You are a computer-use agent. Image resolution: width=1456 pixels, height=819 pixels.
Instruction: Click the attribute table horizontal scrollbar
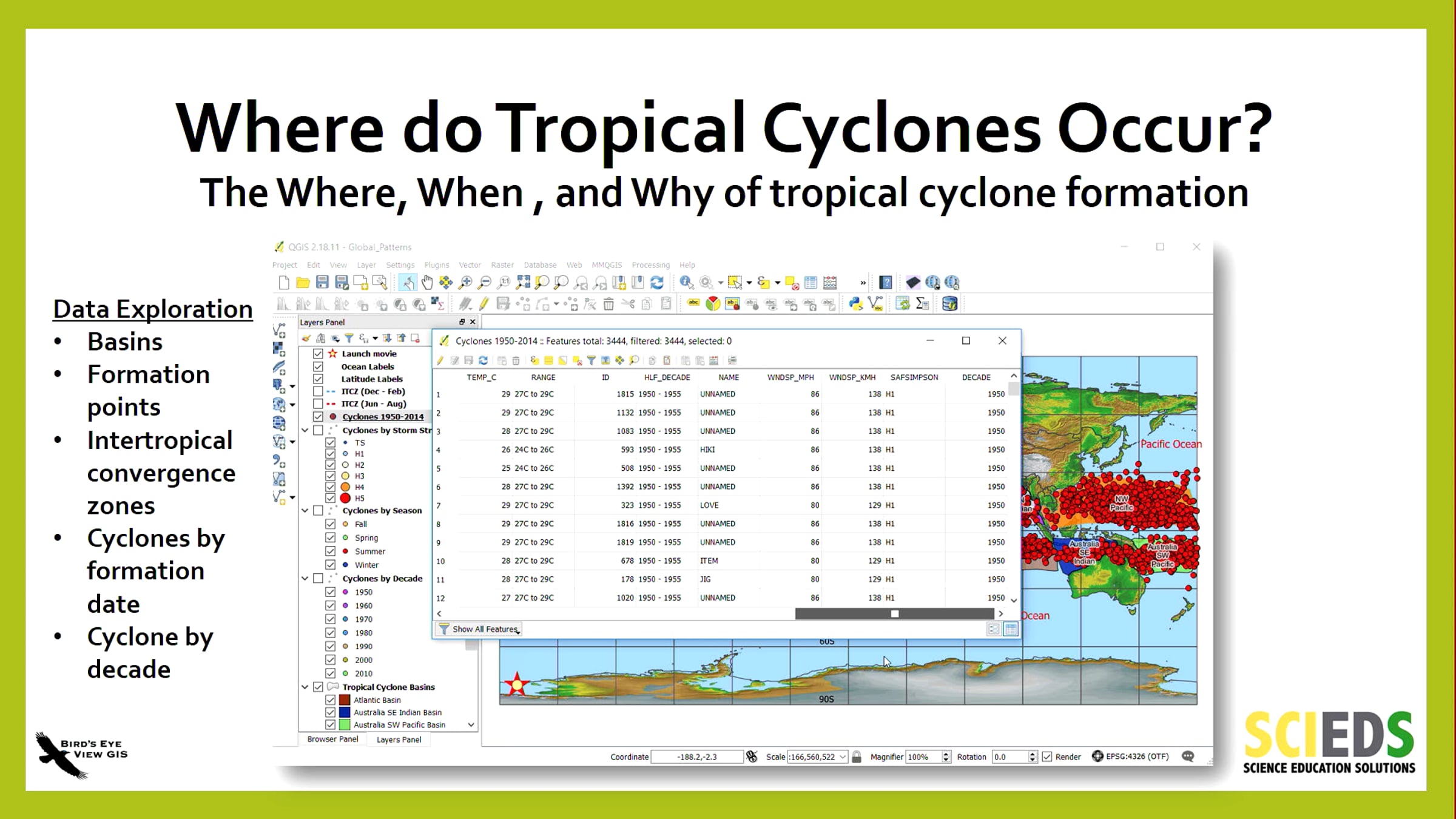click(895, 614)
